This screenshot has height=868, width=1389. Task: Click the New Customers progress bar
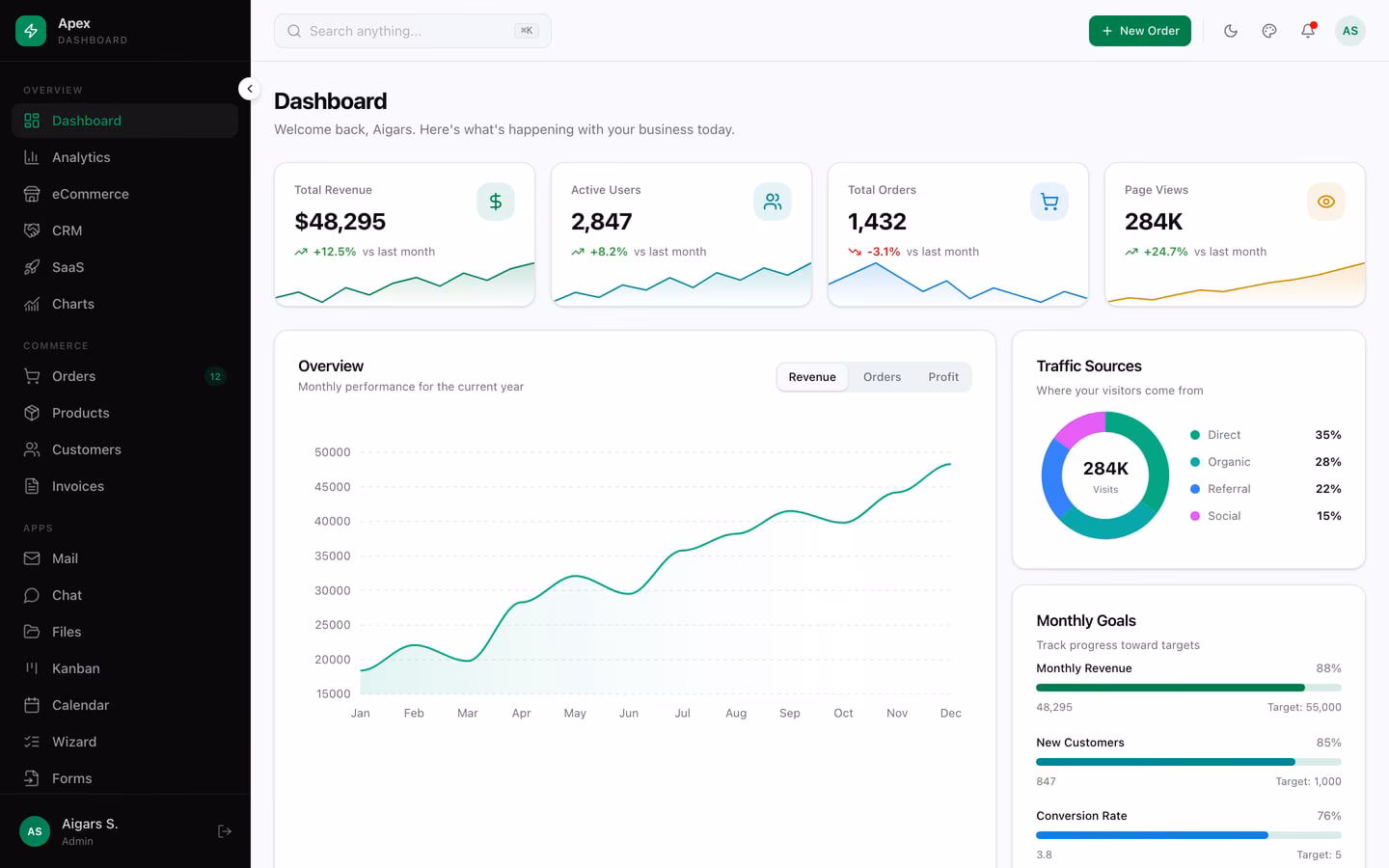pyautogui.click(x=1188, y=762)
